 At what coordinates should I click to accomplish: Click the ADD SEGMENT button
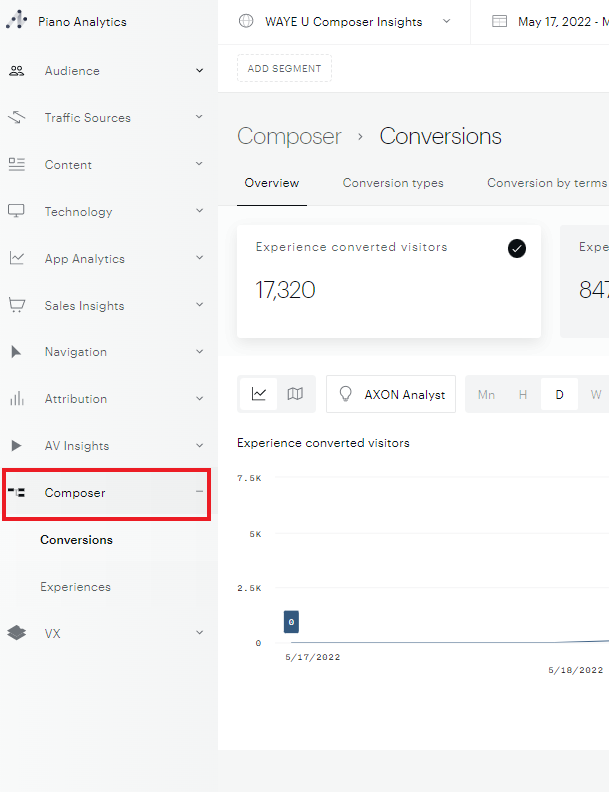pyautogui.click(x=284, y=68)
